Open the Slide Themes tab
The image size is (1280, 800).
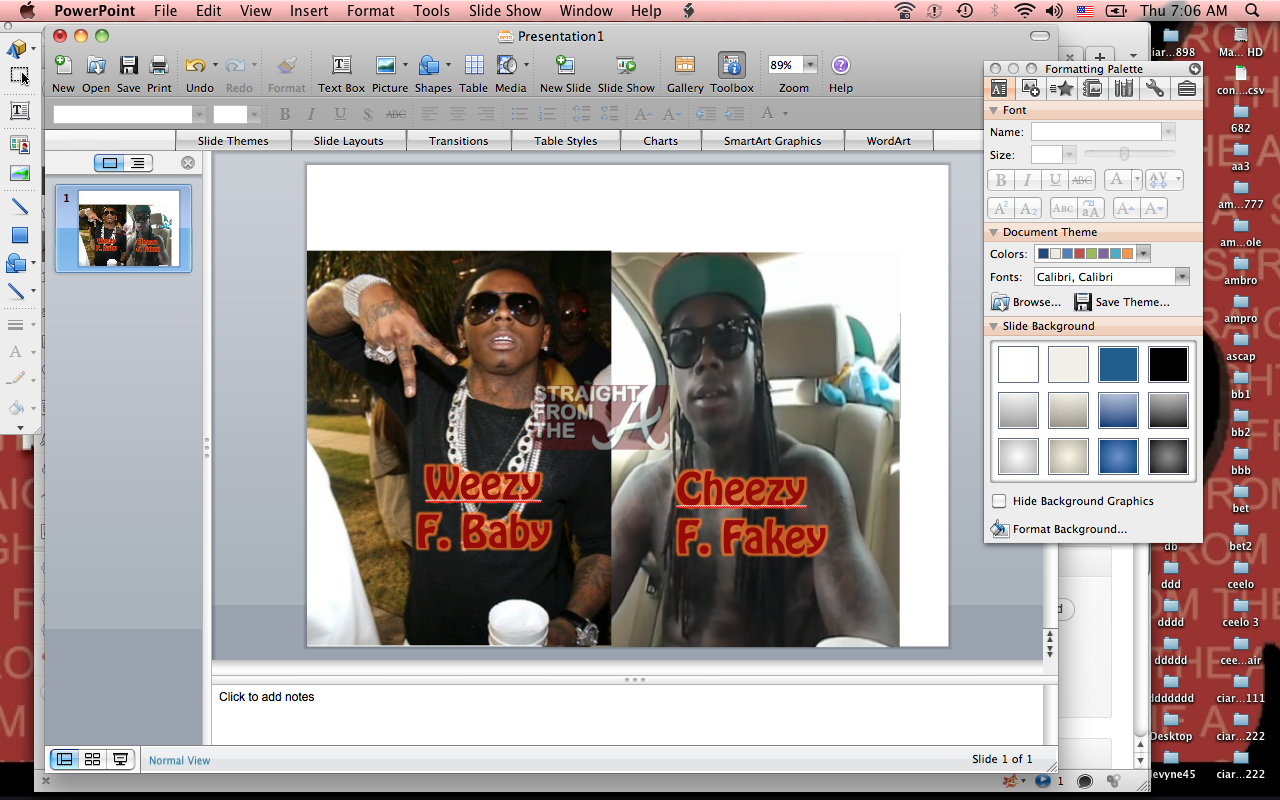click(233, 141)
